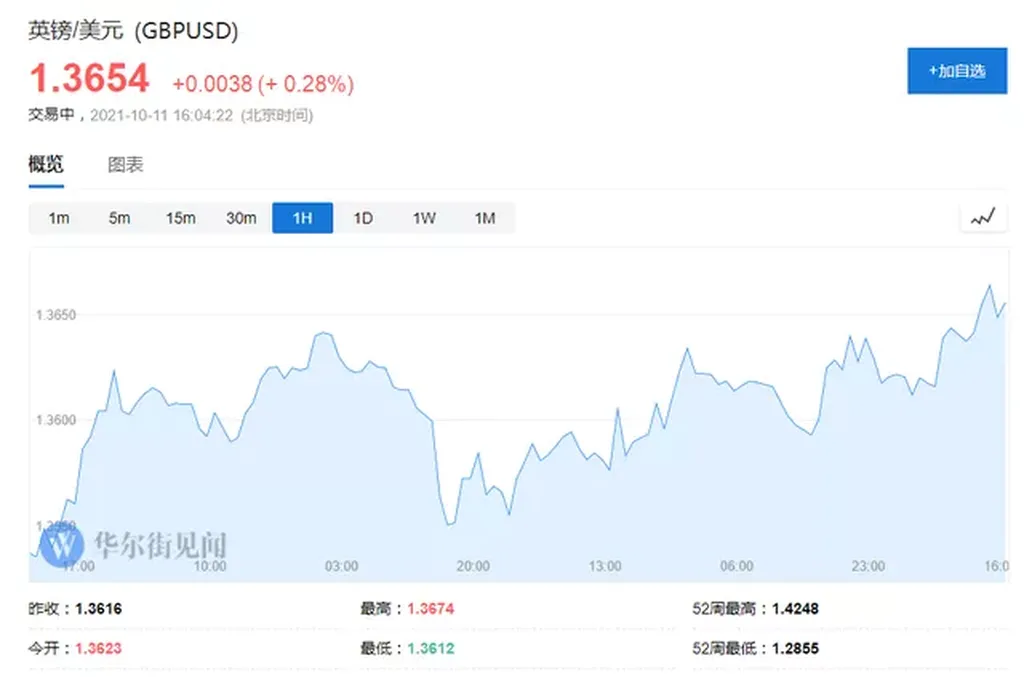Click the 最高 1.3674 value
Screen dimensions: 1024x677
430,608
